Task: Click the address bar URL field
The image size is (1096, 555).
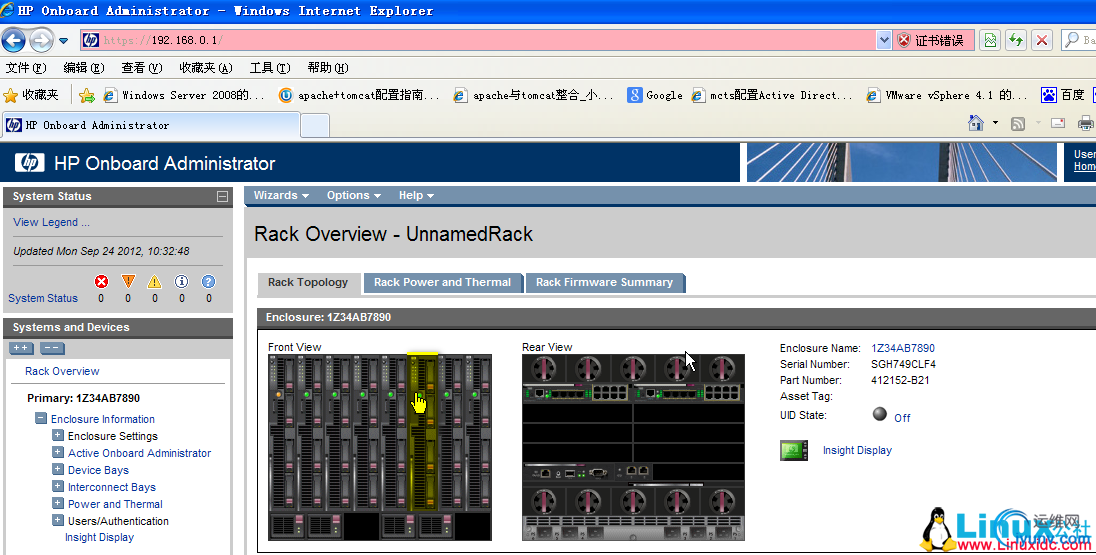Action: coord(479,41)
